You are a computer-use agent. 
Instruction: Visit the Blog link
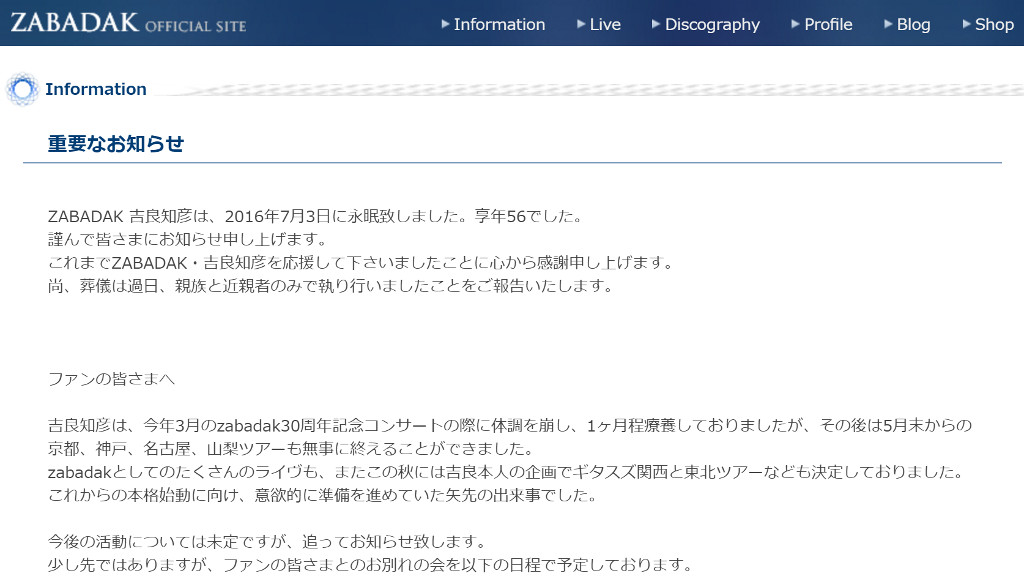pyautogui.click(x=913, y=24)
